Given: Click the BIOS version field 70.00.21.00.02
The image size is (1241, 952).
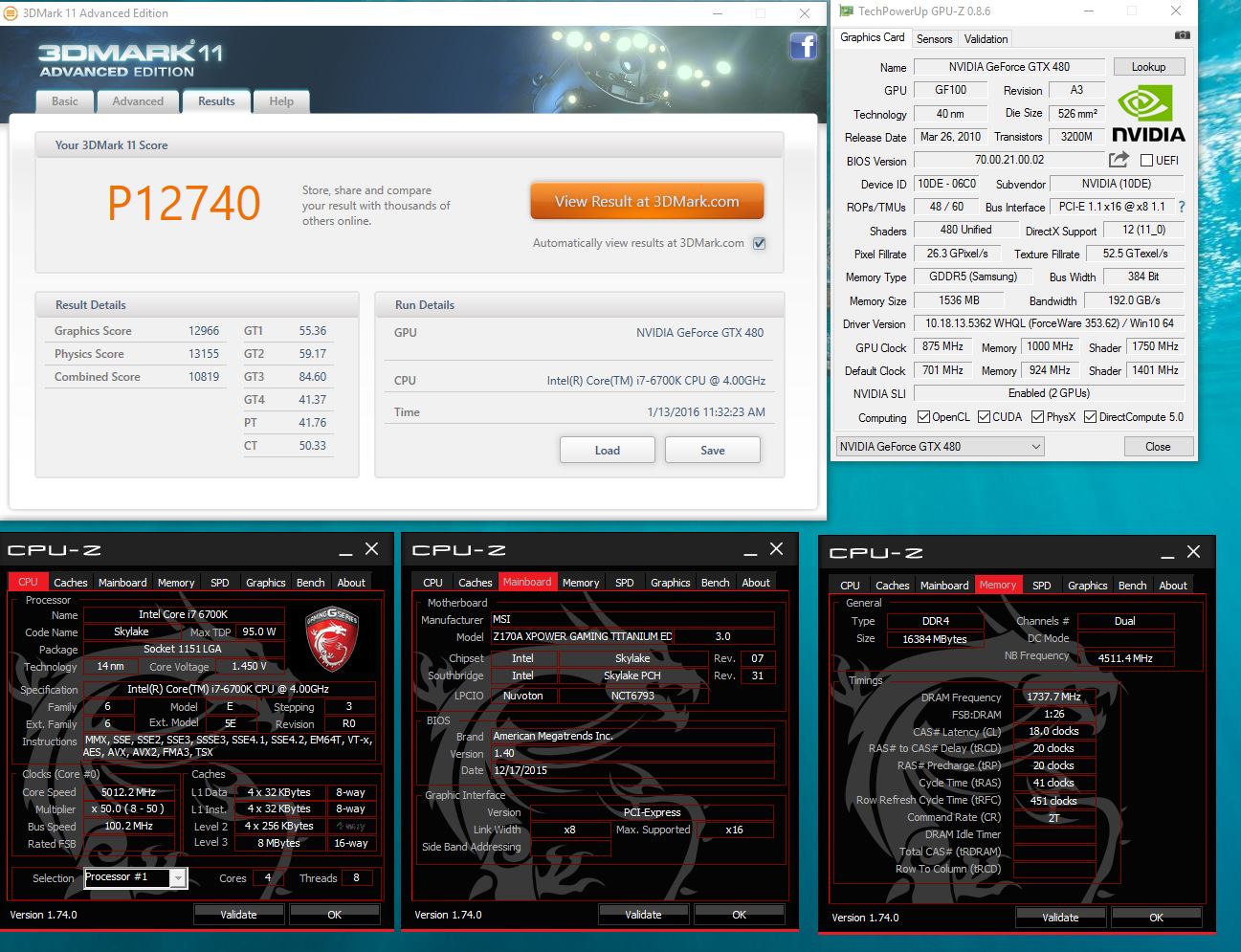Looking at the screenshot, I should click(1009, 160).
